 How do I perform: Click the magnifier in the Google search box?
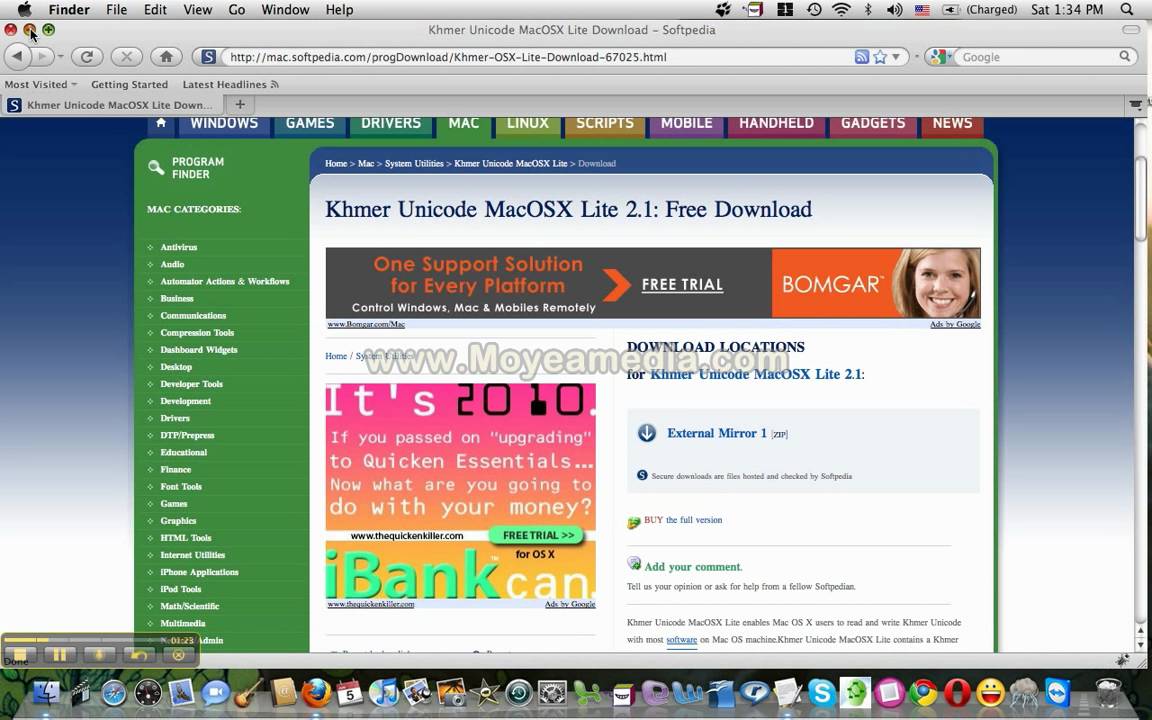1125,57
